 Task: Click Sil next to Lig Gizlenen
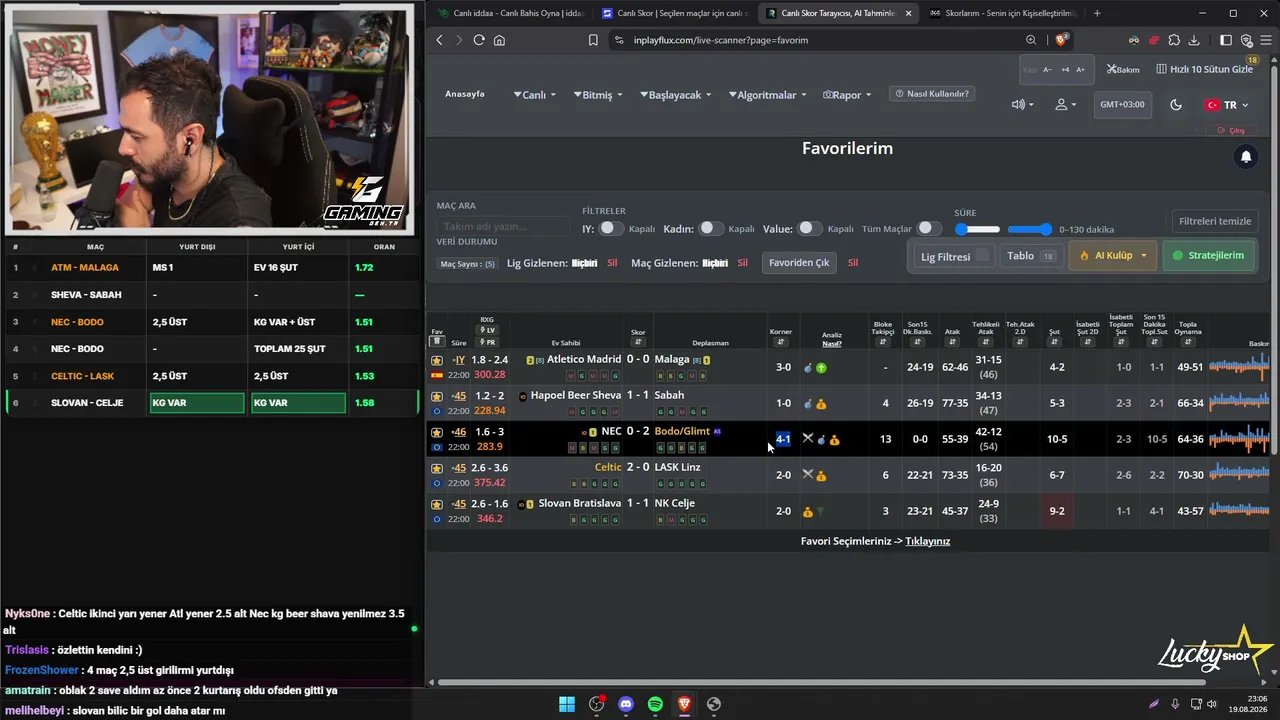(612, 263)
